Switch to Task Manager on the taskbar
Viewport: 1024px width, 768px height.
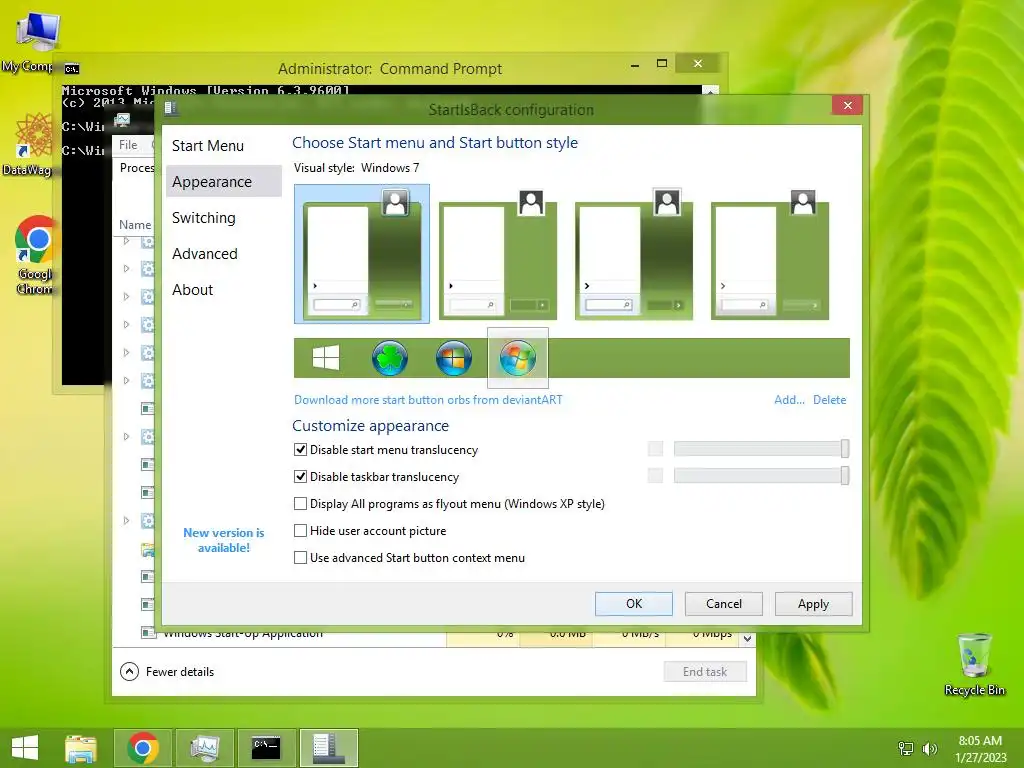tap(205, 748)
